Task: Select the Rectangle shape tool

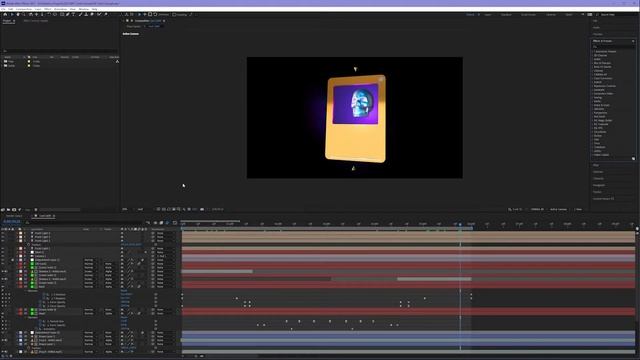Action: pyautogui.click(x=62, y=14)
